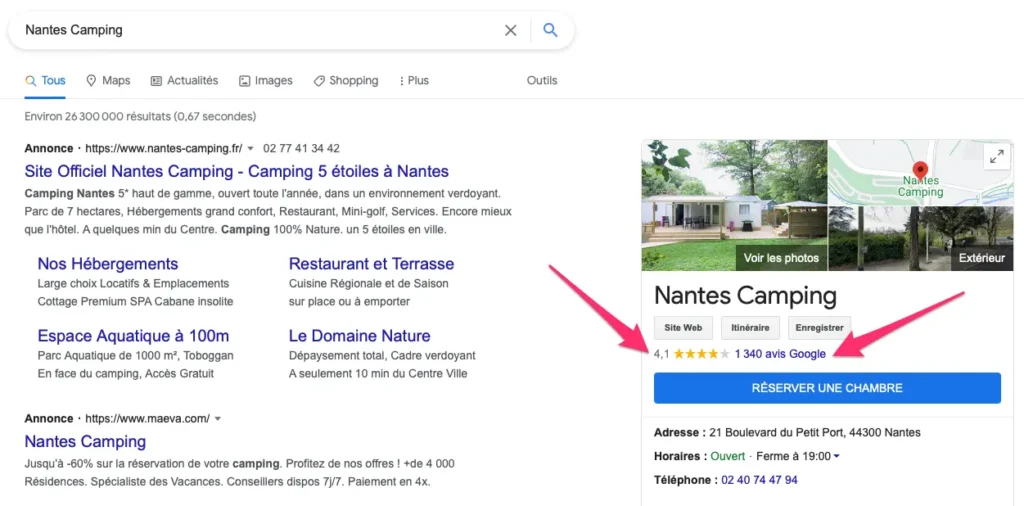Open the Plus menu
Image resolution: width=1024 pixels, height=506 pixels.
coord(413,81)
